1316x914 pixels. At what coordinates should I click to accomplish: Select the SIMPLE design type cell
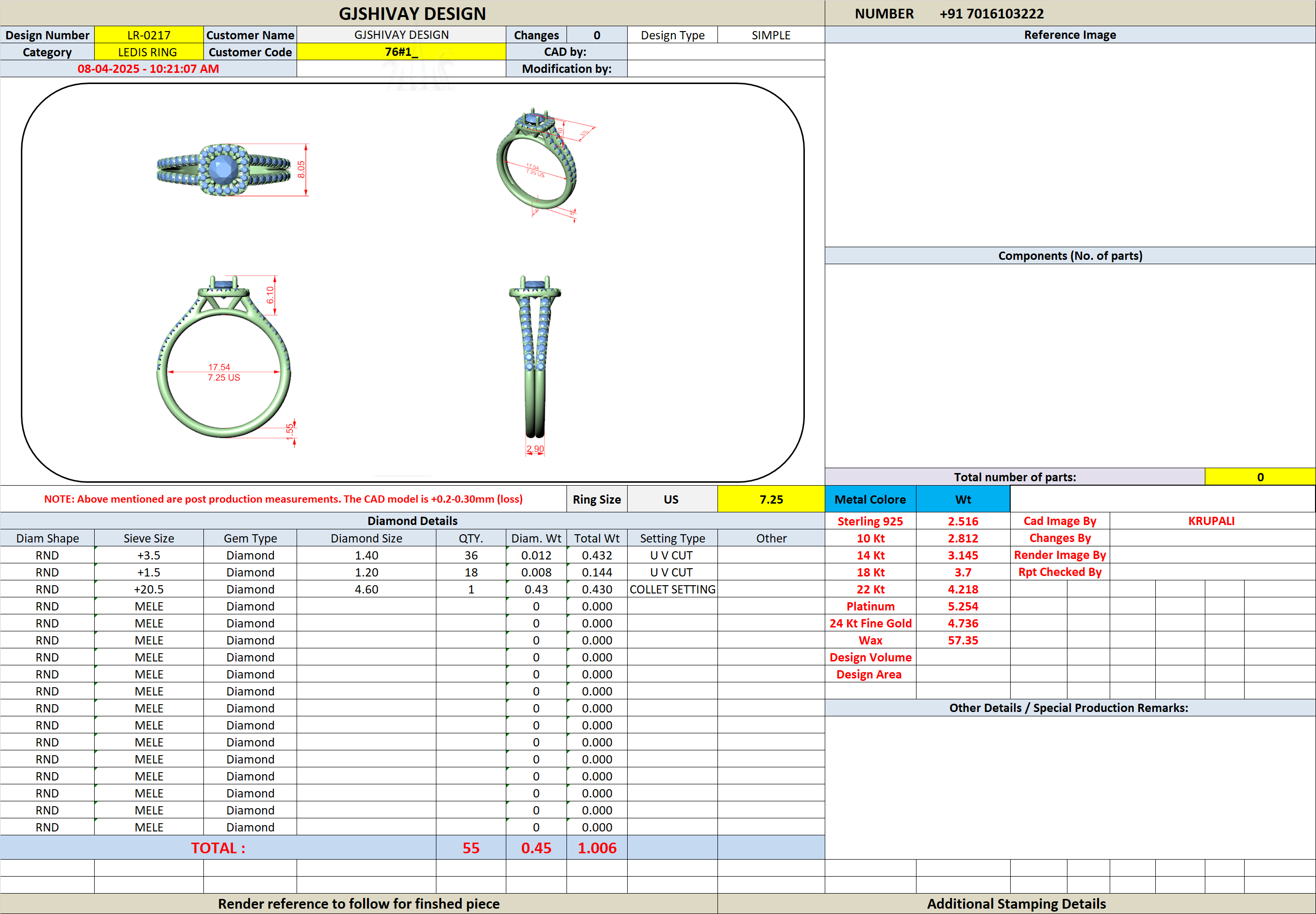coord(771,35)
